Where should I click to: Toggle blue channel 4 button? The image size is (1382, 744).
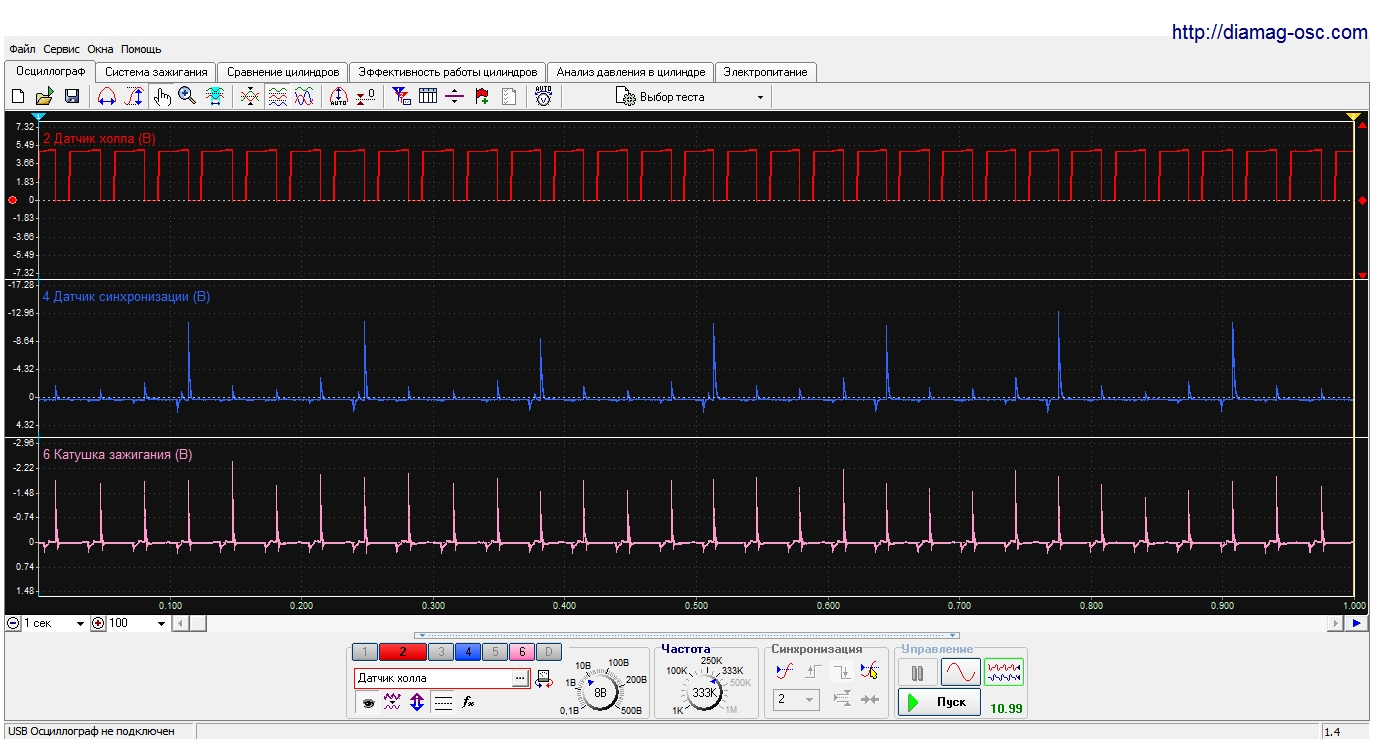point(467,652)
